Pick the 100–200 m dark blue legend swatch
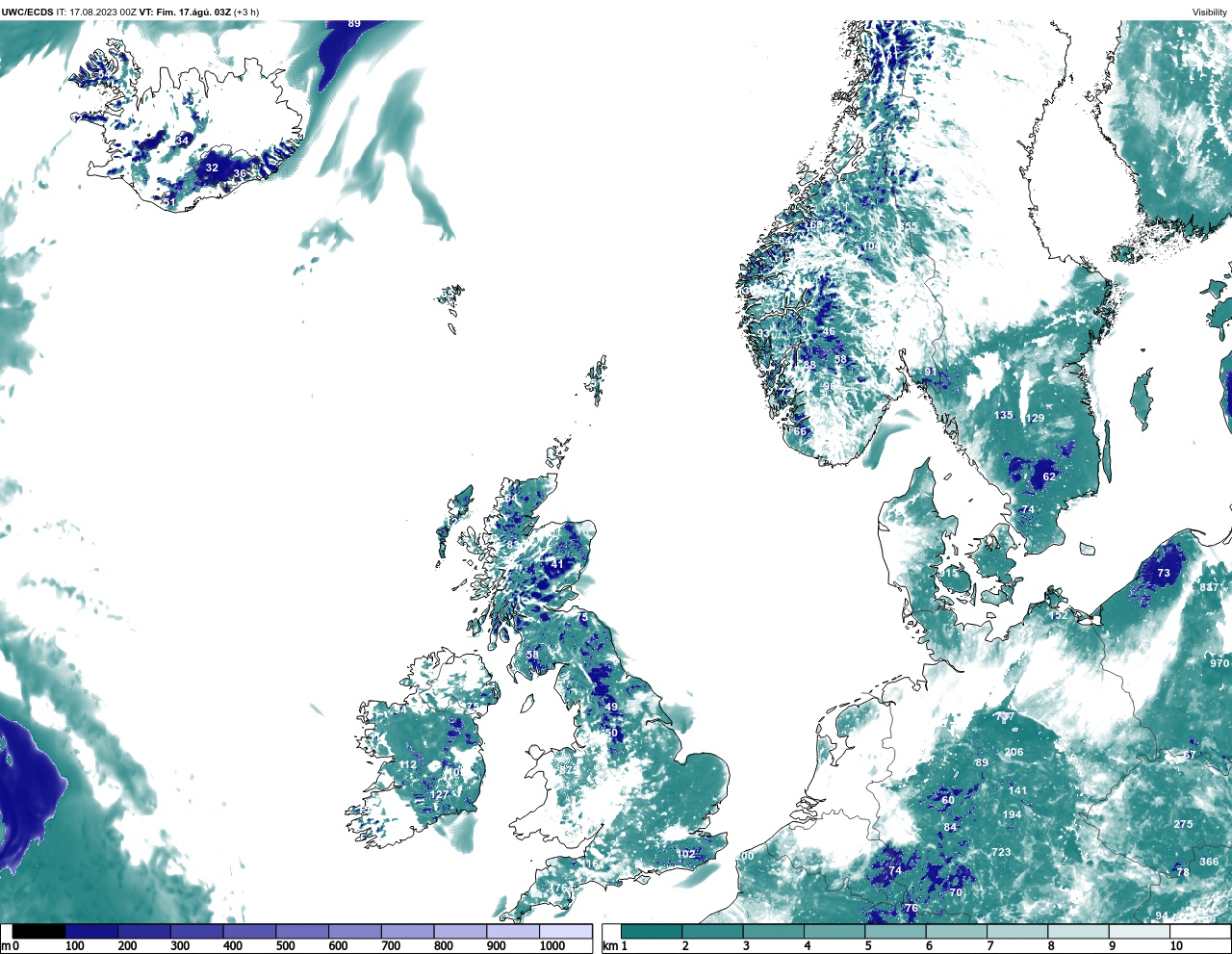Screen dimensions: 1232x954 [x=92, y=932]
